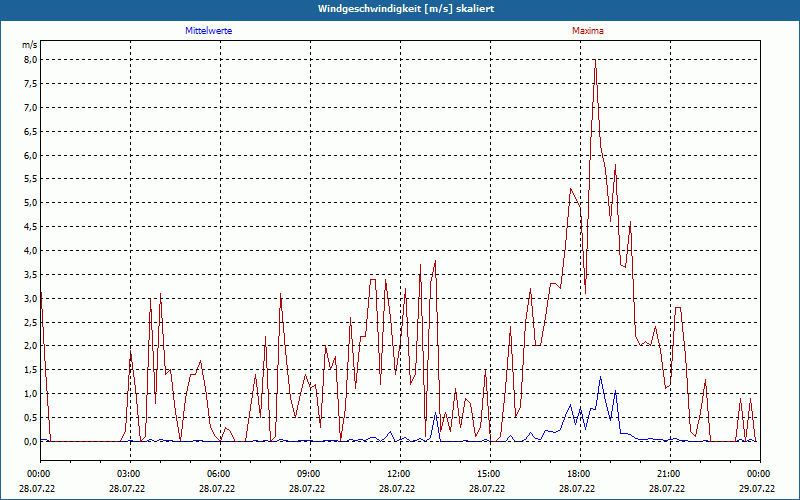This screenshot has height=500, width=800.
Task: Click the 21:00 time label on x-axis
Action: [670, 474]
